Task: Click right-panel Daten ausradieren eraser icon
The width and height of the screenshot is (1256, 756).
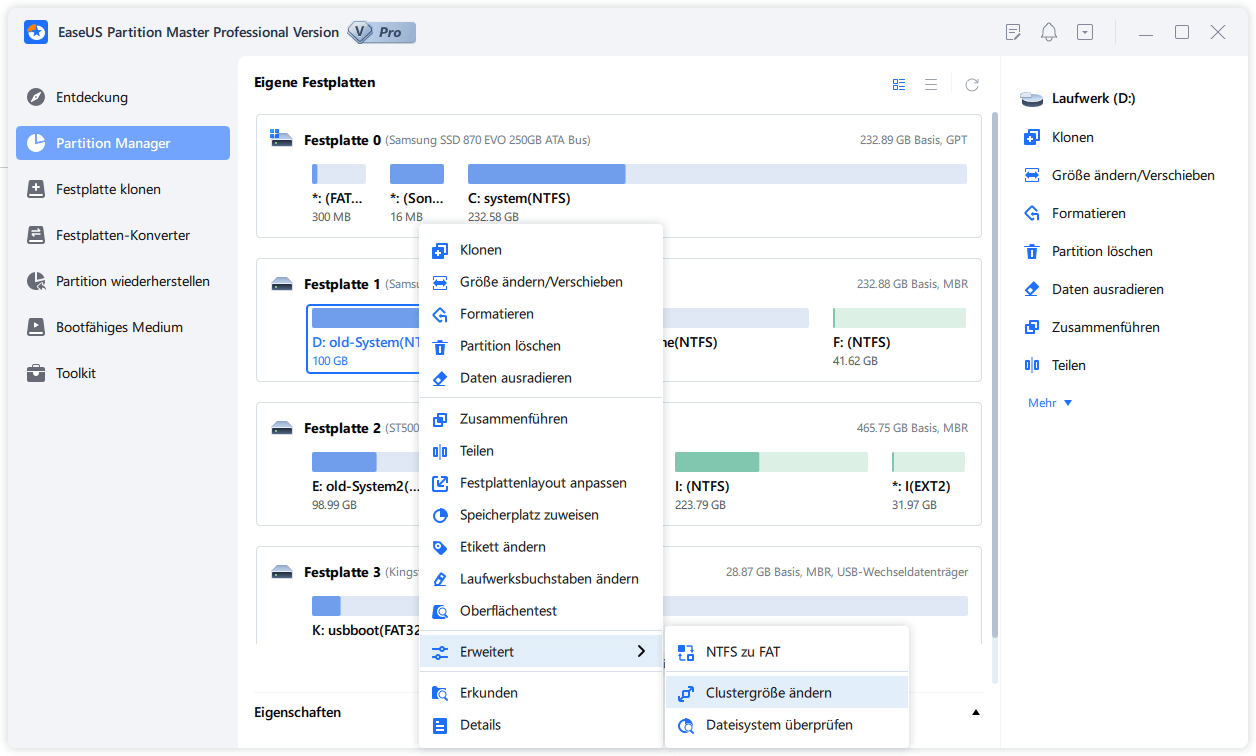Action: click(x=1032, y=289)
